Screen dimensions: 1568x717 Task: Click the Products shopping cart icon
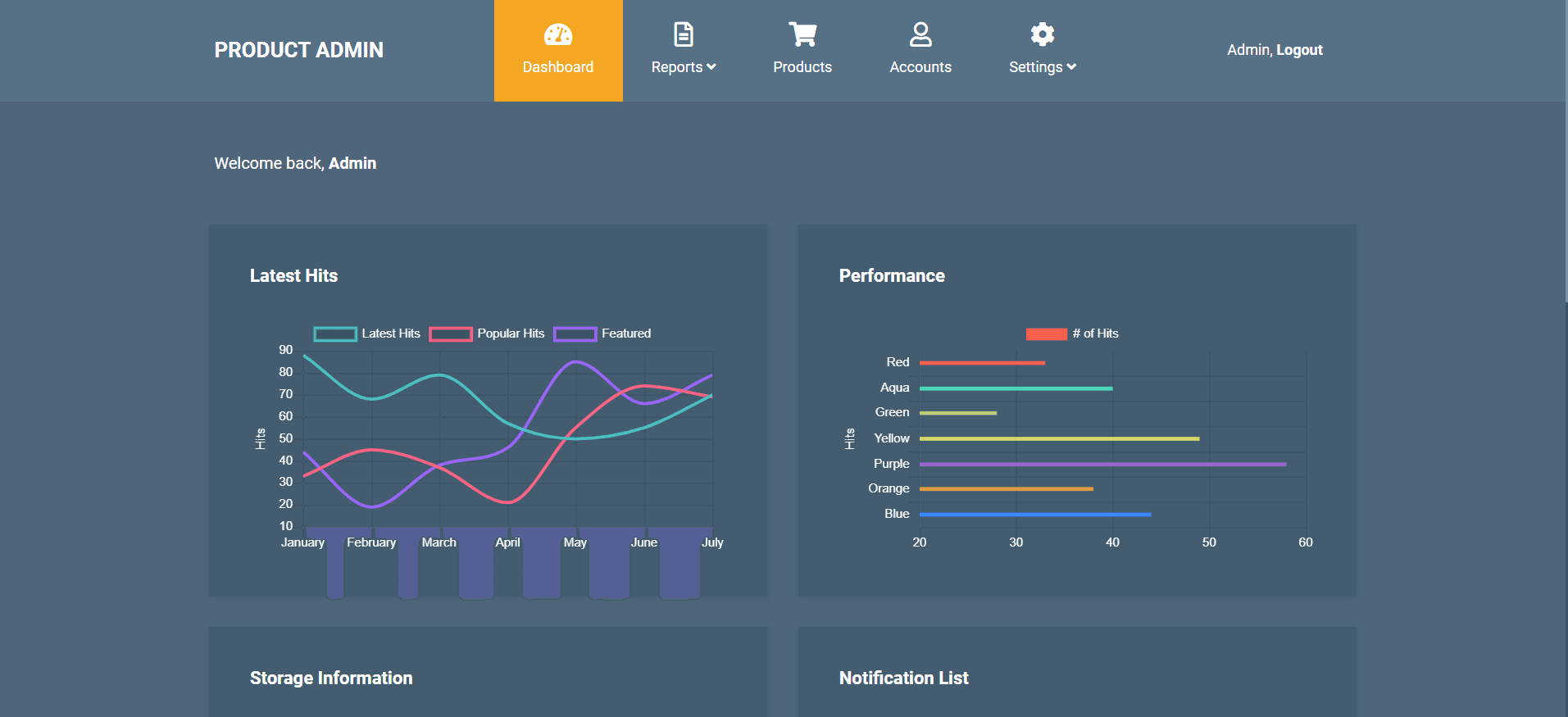(802, 34)
